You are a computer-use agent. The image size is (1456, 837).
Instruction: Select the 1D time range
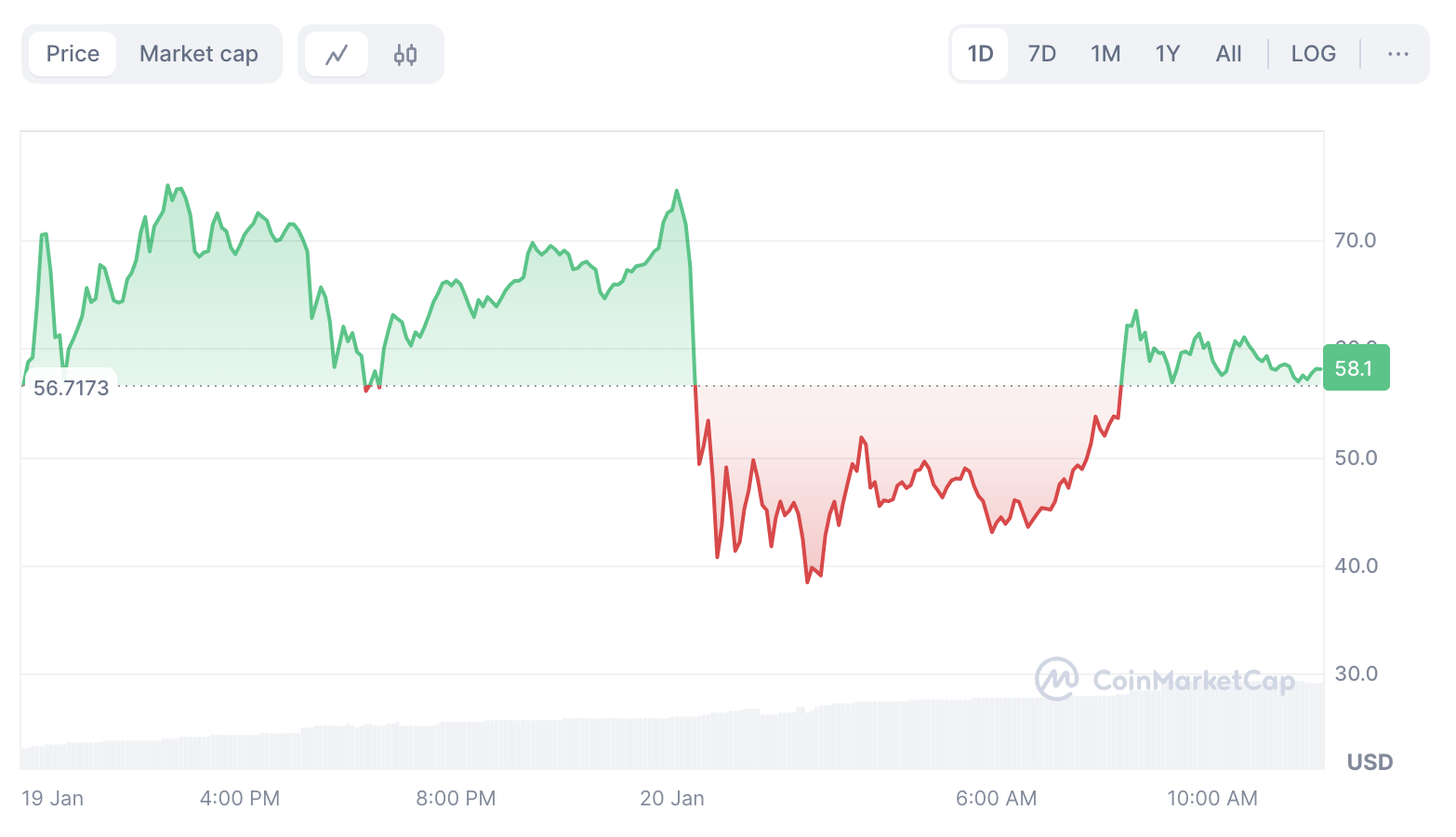[980, 54]
